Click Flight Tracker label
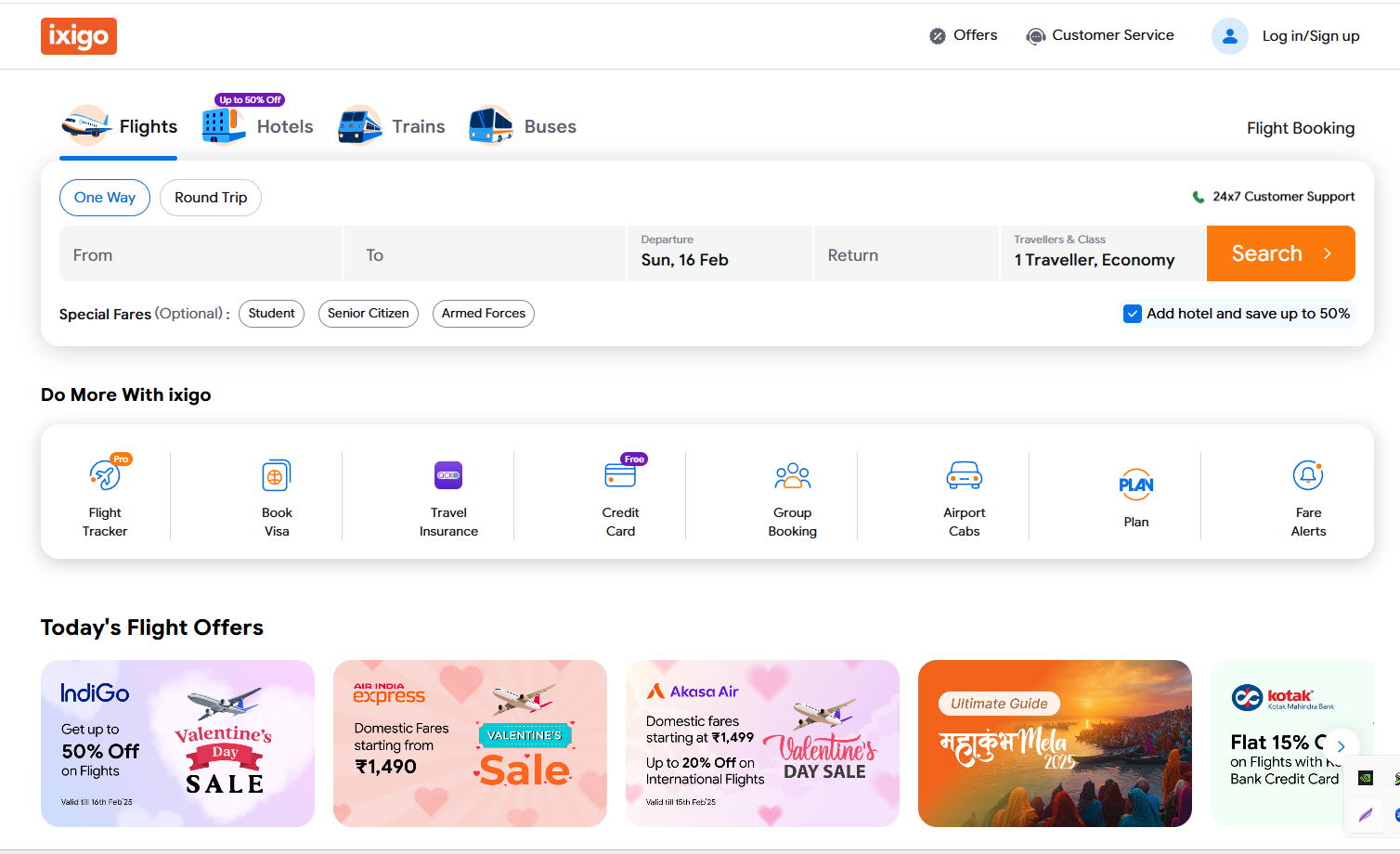 click(x=105, y=522)
